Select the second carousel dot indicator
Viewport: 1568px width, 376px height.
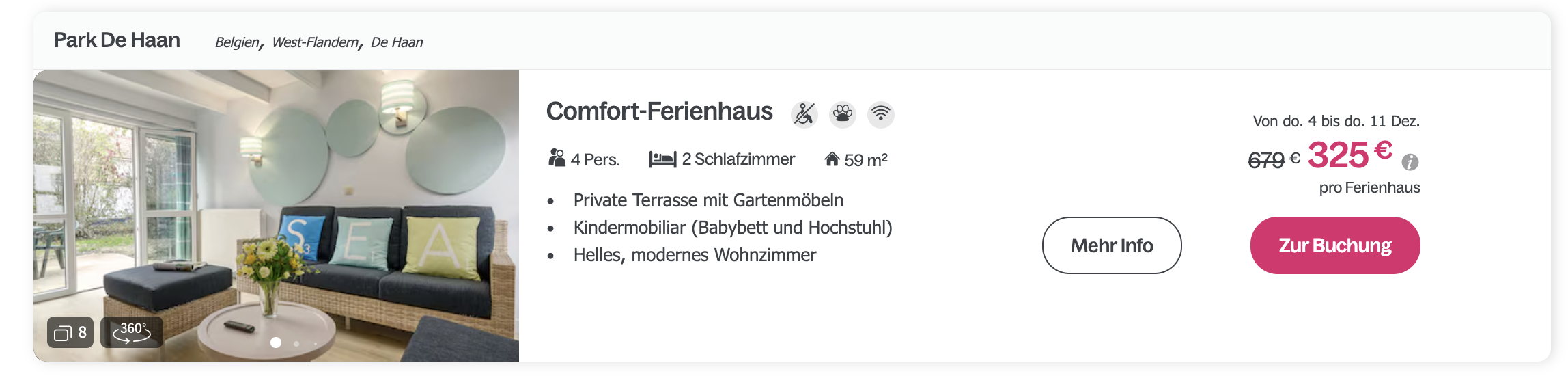tap(296, 343)
